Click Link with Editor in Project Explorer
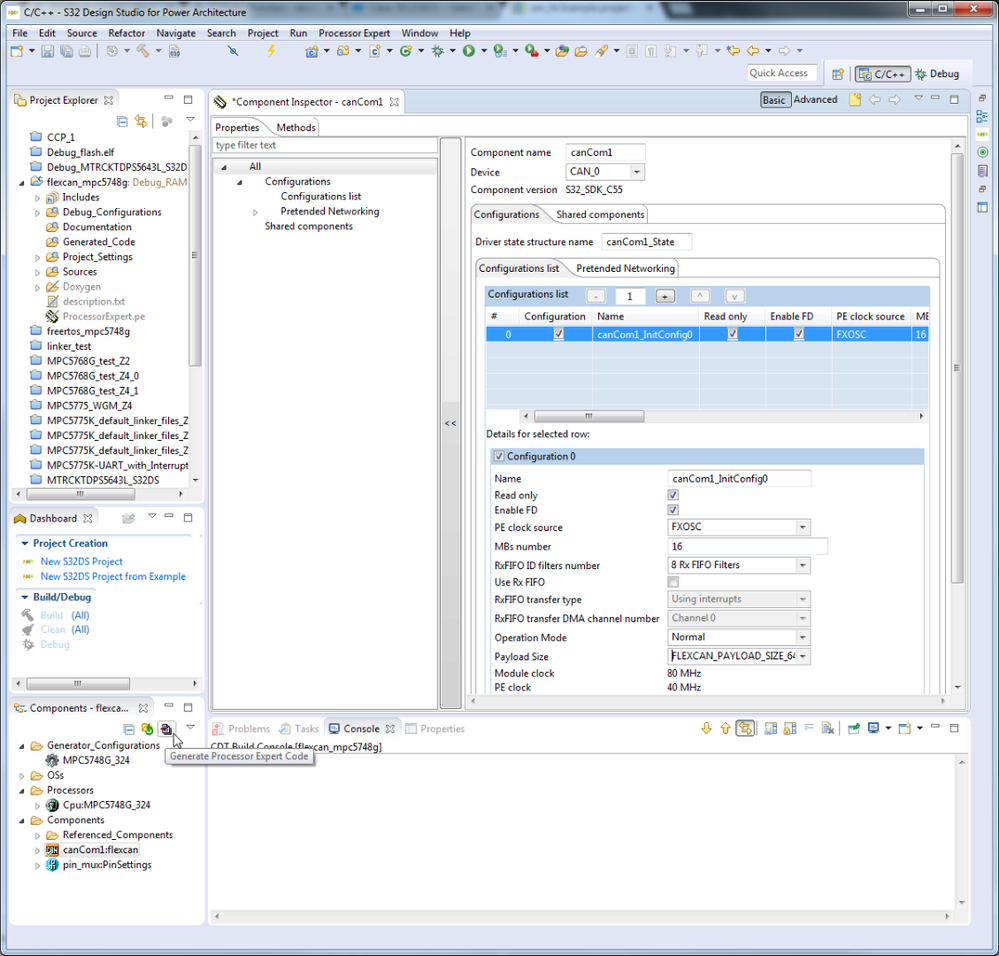This screenshot has width=999, height=956. (141, 121)
